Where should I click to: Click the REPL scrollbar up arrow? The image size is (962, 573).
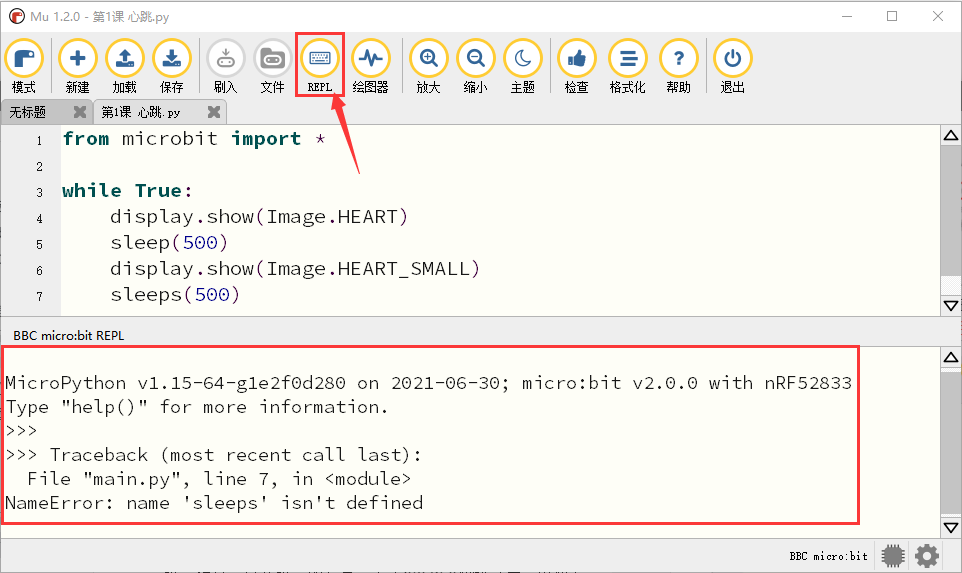point(951,357)
